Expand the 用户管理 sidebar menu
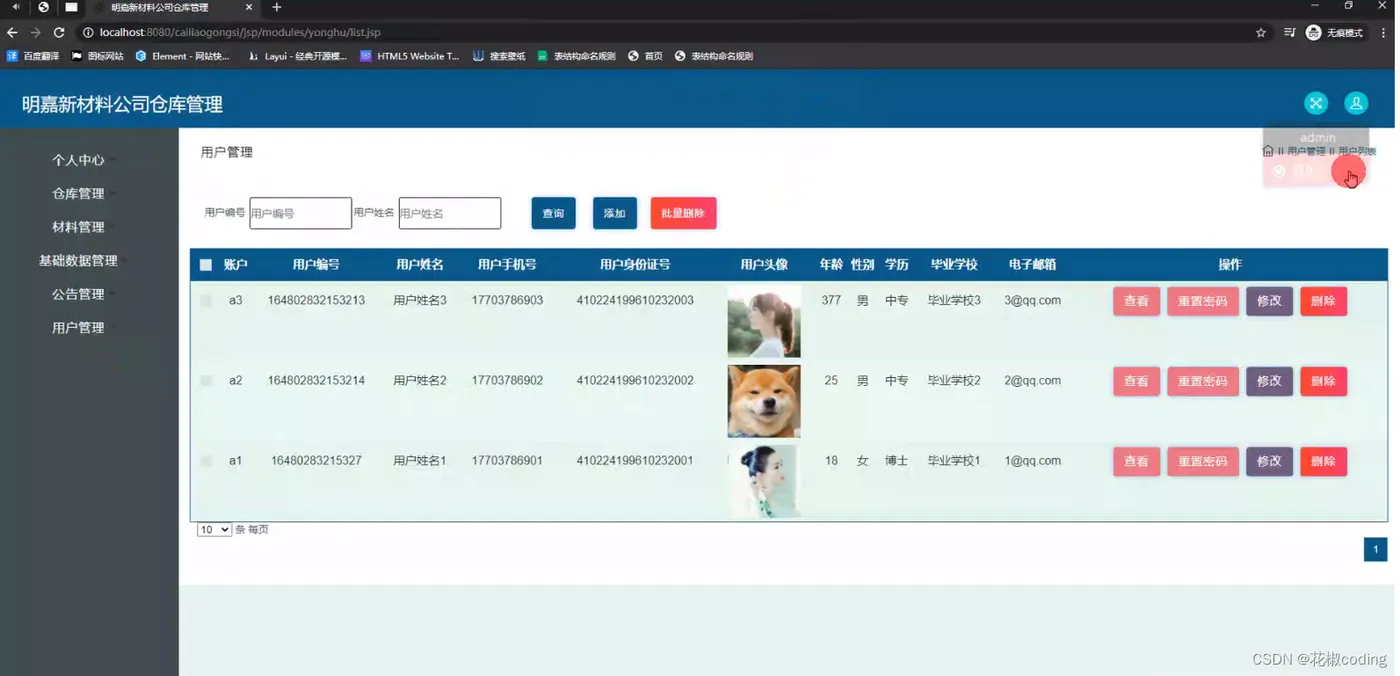The width and height of the screenshot is (1400, 676). [x=78, y=327]
